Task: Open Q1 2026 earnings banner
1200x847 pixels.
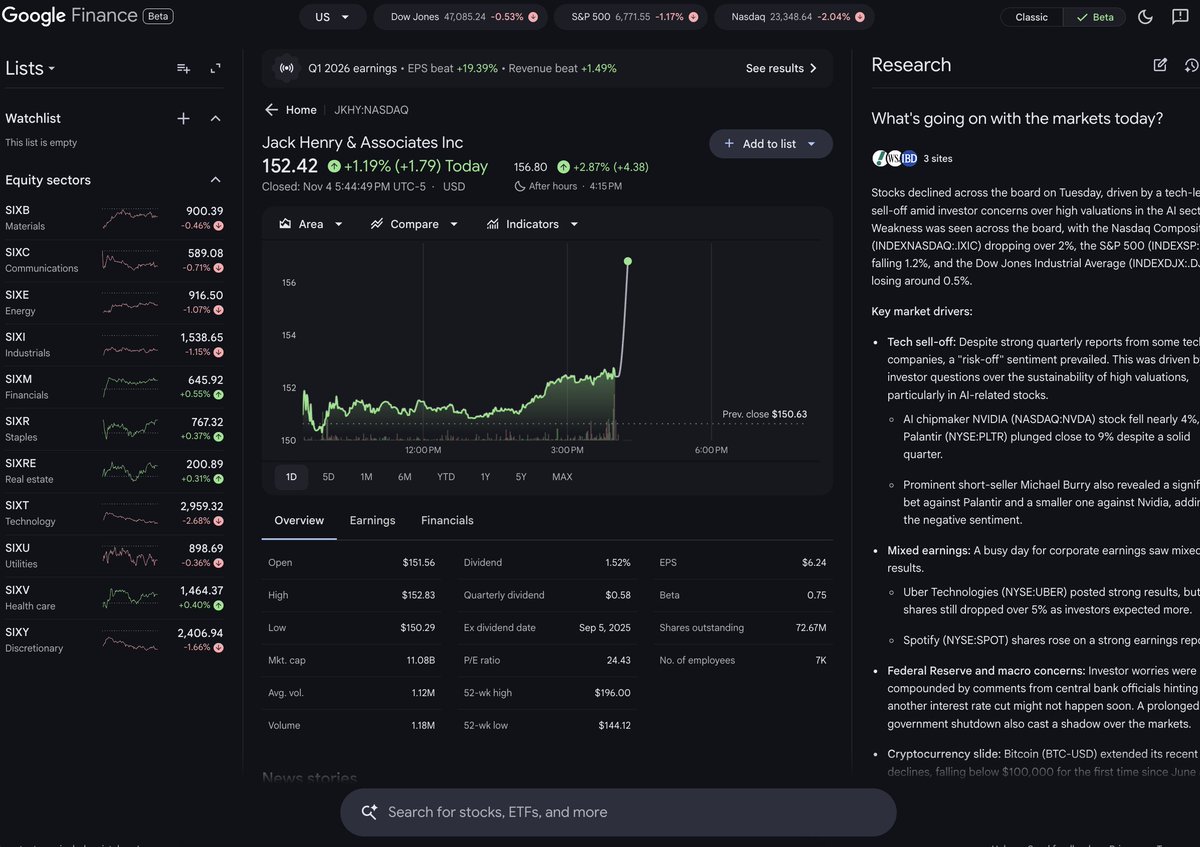Action: [x=547, y=69]
